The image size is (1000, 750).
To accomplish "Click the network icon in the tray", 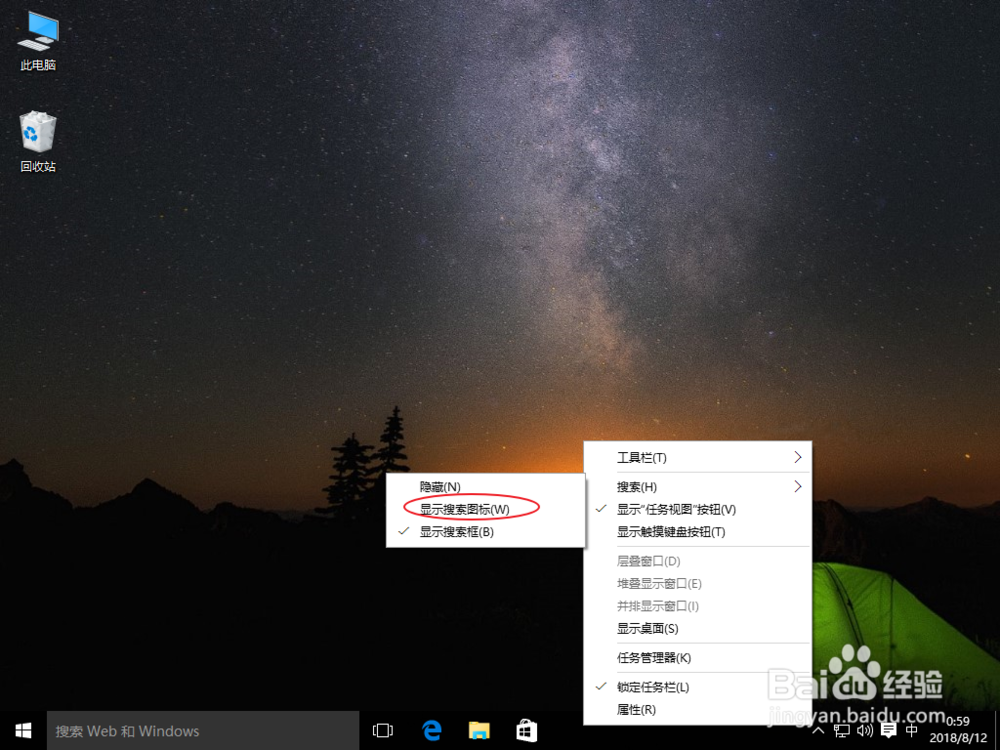I will [x=842, y=731].
